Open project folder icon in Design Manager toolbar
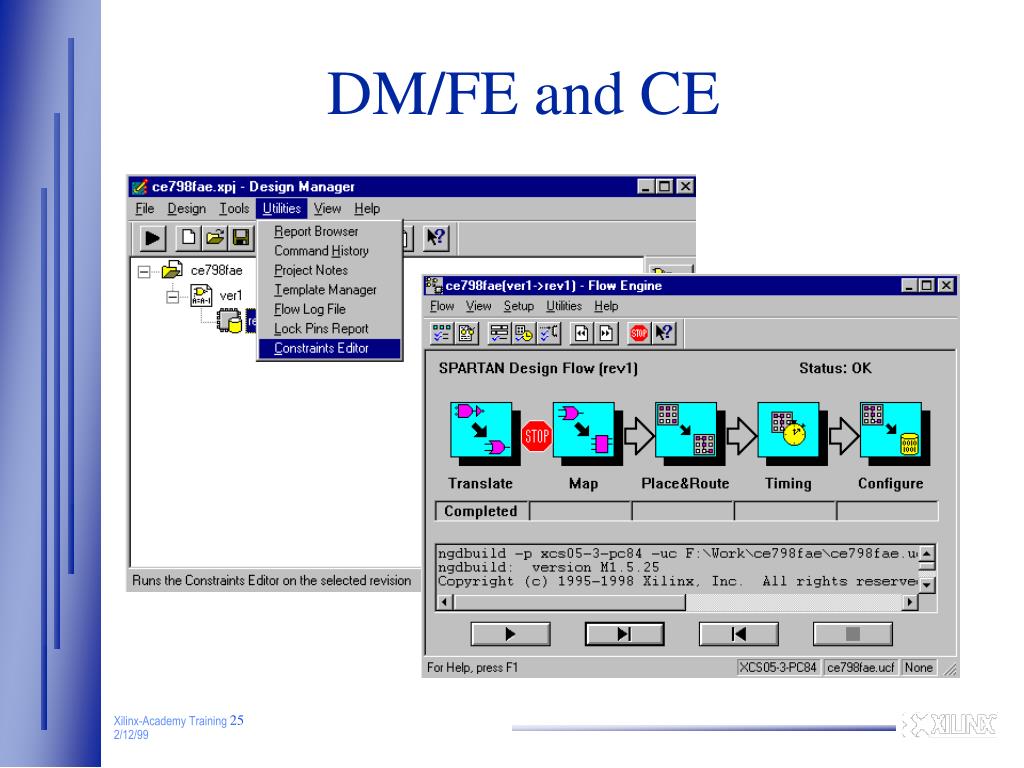The image size is (1024, 768). (215, 238)
